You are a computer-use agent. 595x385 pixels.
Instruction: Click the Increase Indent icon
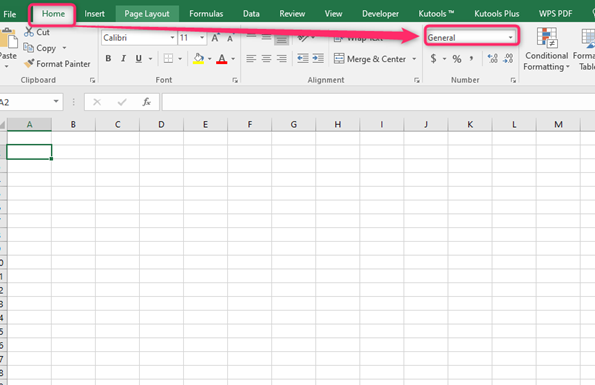pos(318,58)
